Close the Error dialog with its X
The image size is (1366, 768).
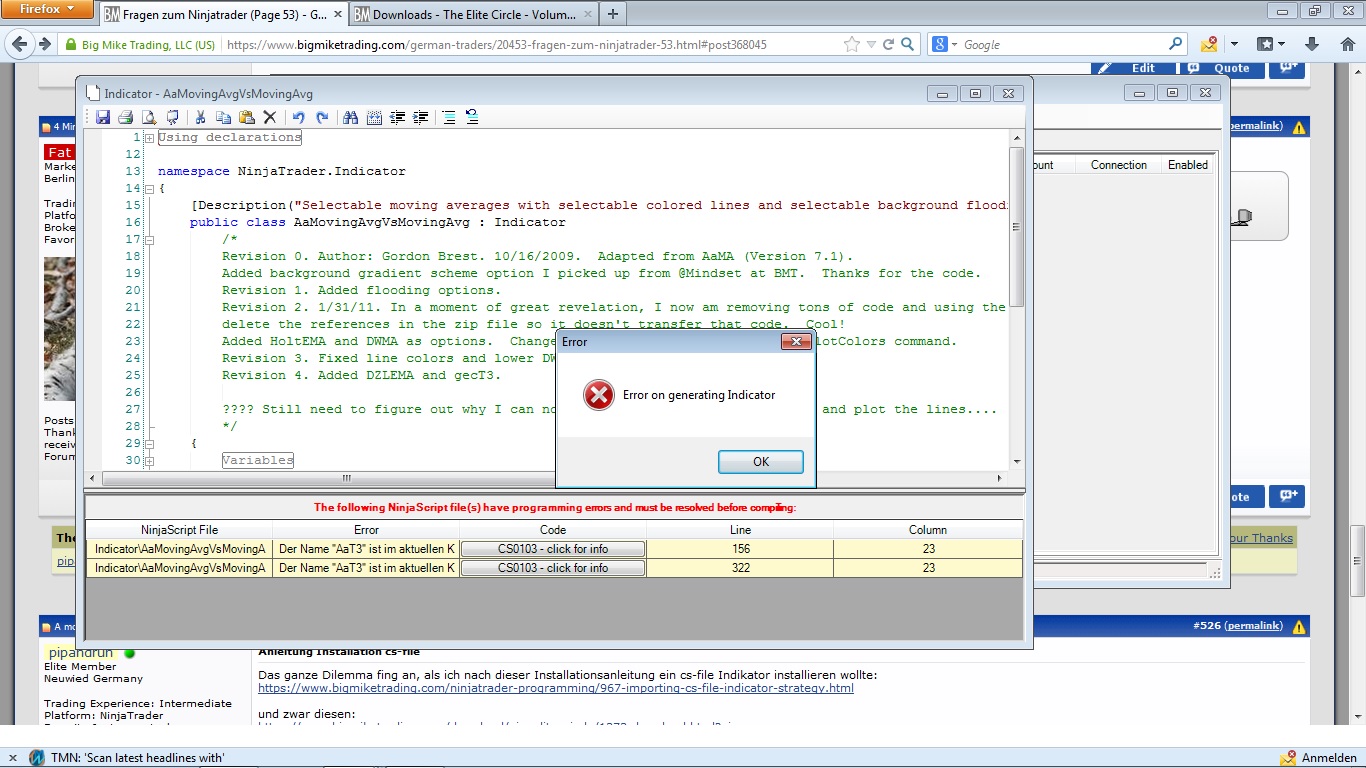[x=796, y=342]
